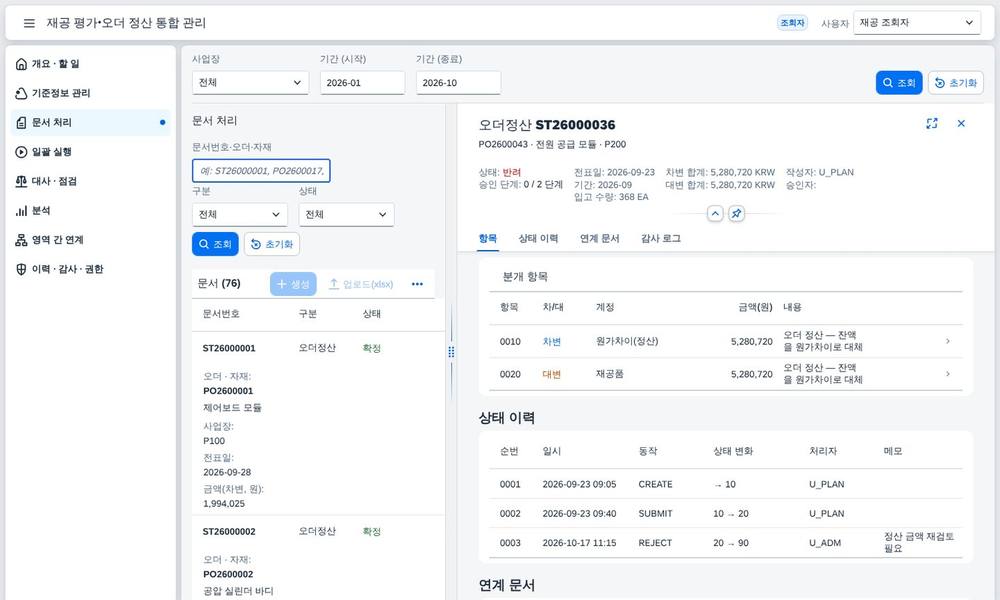Open the 사용자 재공 조회자 dropdown

tap(916, 23)
